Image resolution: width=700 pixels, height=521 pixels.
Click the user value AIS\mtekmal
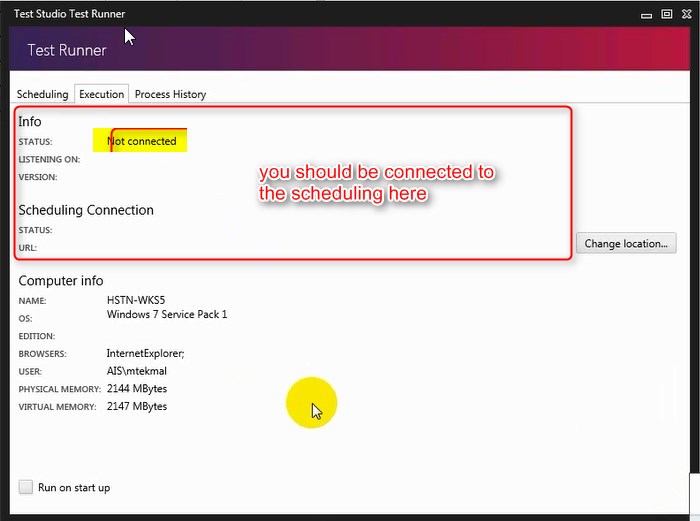pos(137,371)
